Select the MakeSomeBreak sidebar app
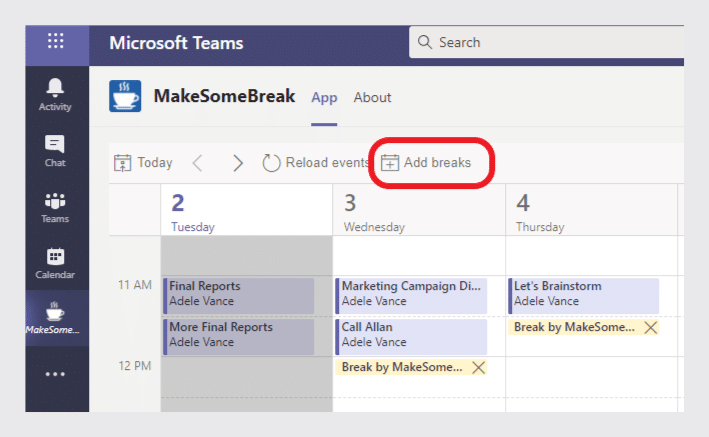The width and height of the screenshot is (709, 437). (55, 318)
